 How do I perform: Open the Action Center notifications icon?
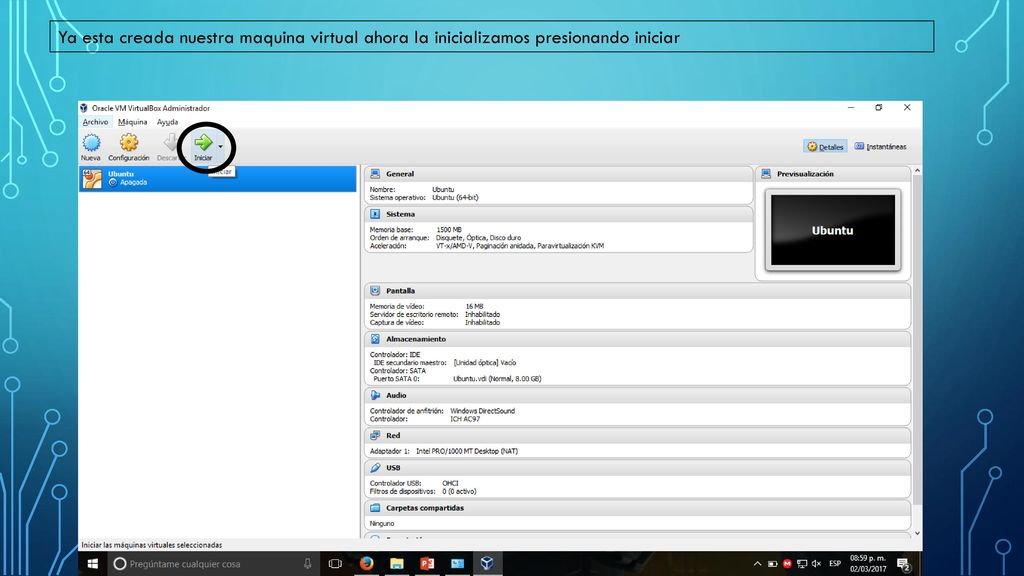(x=904, y=564)
